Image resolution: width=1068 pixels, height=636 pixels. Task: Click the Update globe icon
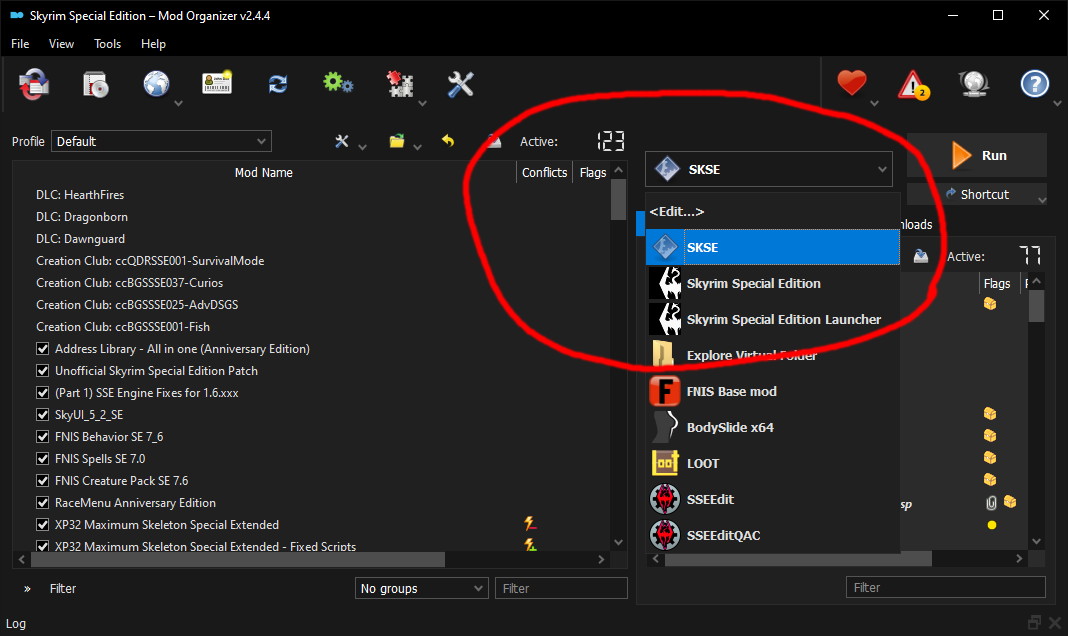point(974,84)
